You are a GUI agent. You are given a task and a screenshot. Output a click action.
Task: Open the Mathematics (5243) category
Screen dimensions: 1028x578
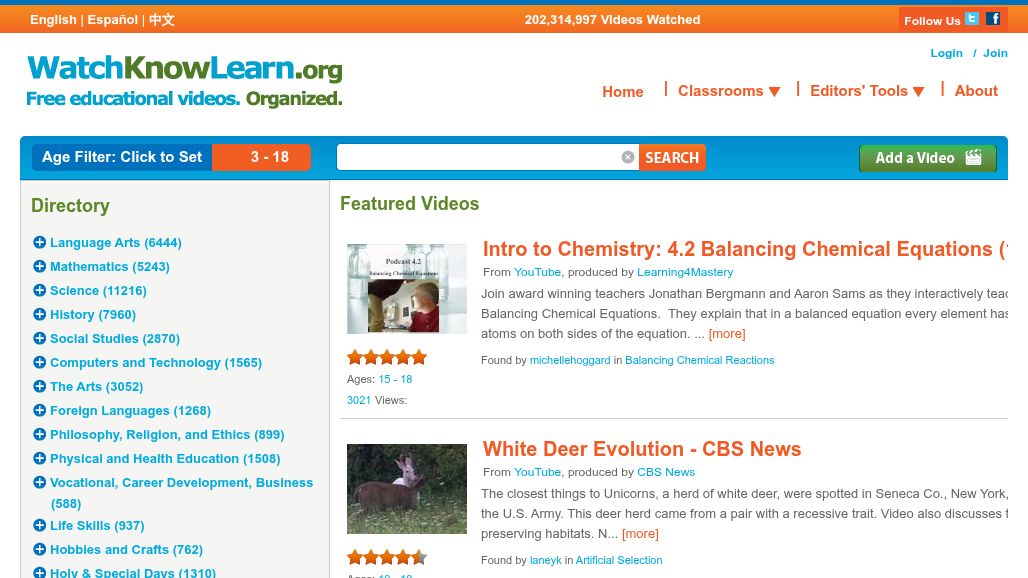tap(109, 267)
